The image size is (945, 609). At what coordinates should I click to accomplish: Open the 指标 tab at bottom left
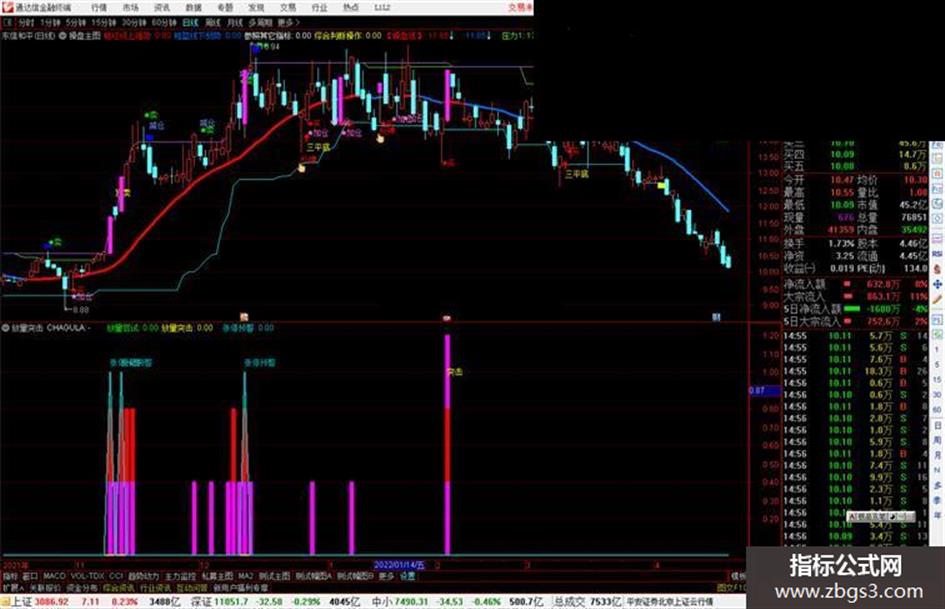(x=10, y=576)
